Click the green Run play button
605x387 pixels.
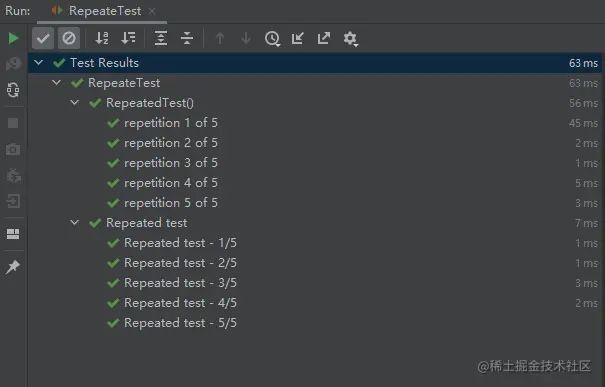point(13,38)
